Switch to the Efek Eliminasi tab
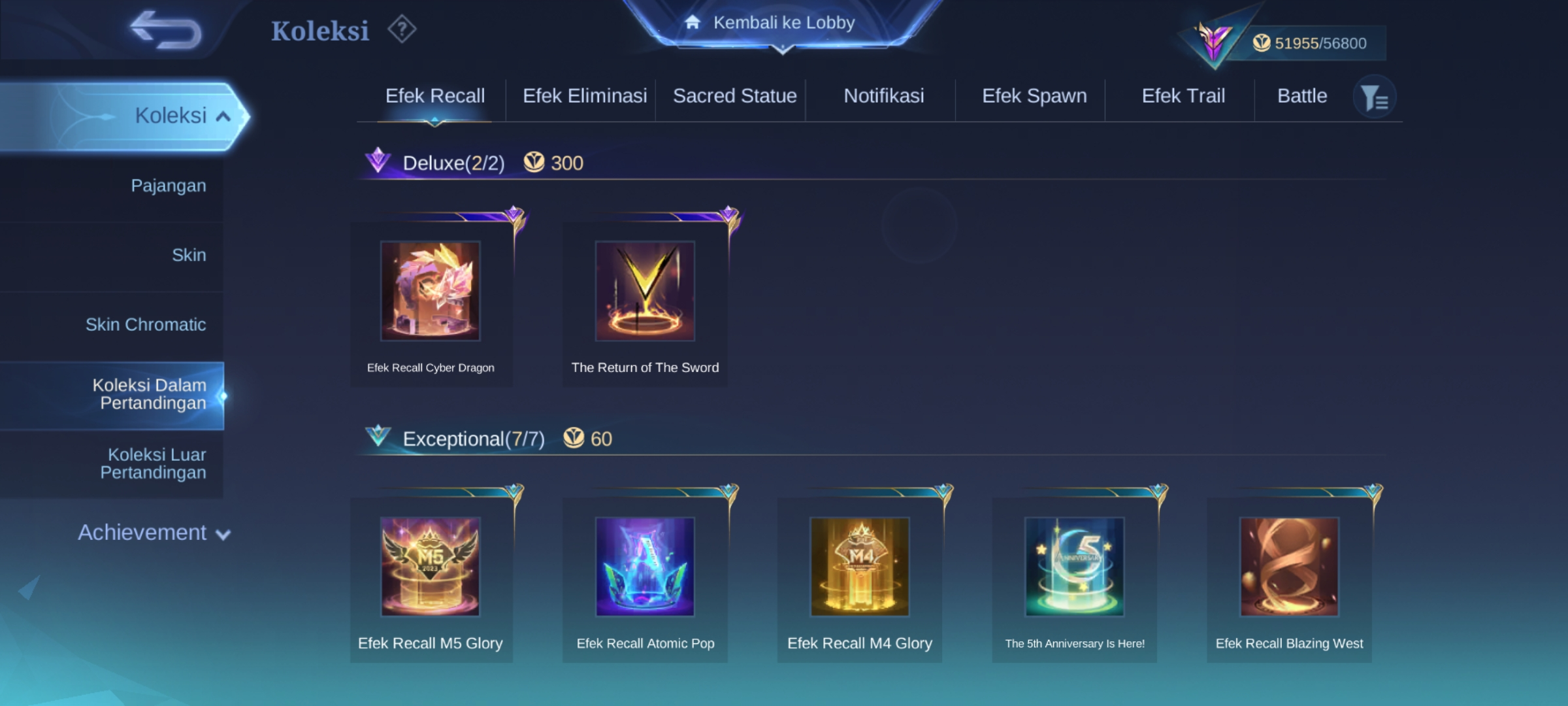The image size is (1568, 706). (x=585, y=96)
